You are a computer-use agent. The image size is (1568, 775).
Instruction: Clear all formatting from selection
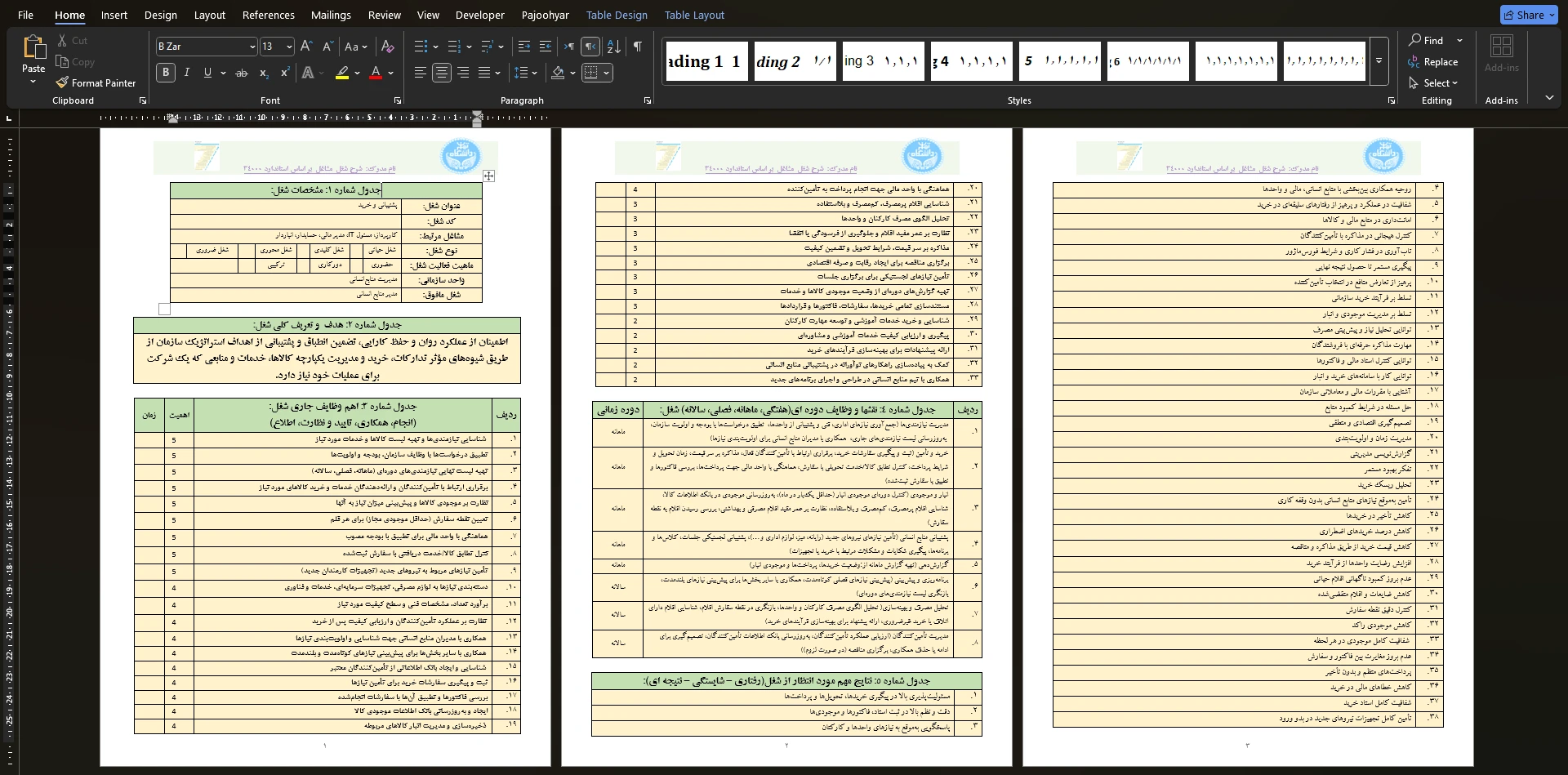tap(388, 47)
